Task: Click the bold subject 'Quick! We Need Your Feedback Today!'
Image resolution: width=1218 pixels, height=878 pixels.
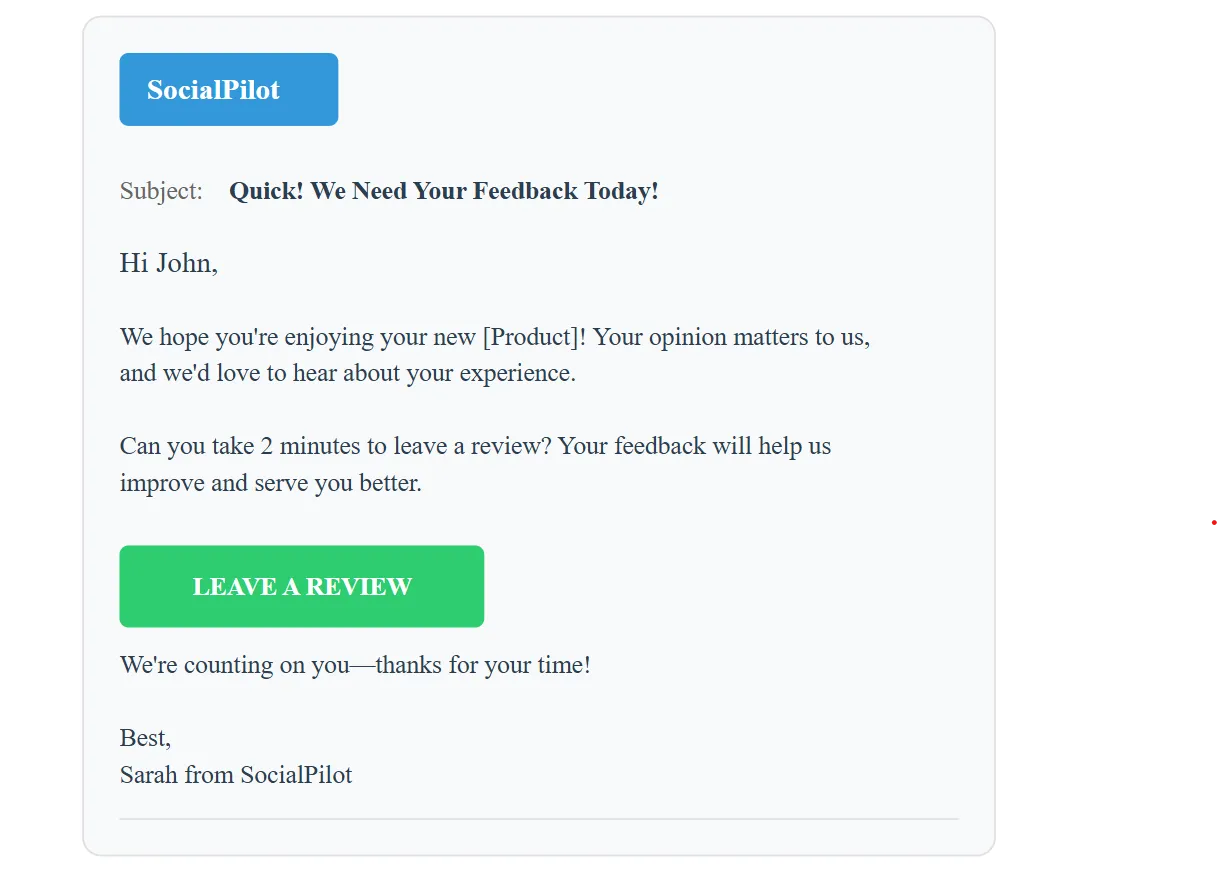Action: [444, 190]
